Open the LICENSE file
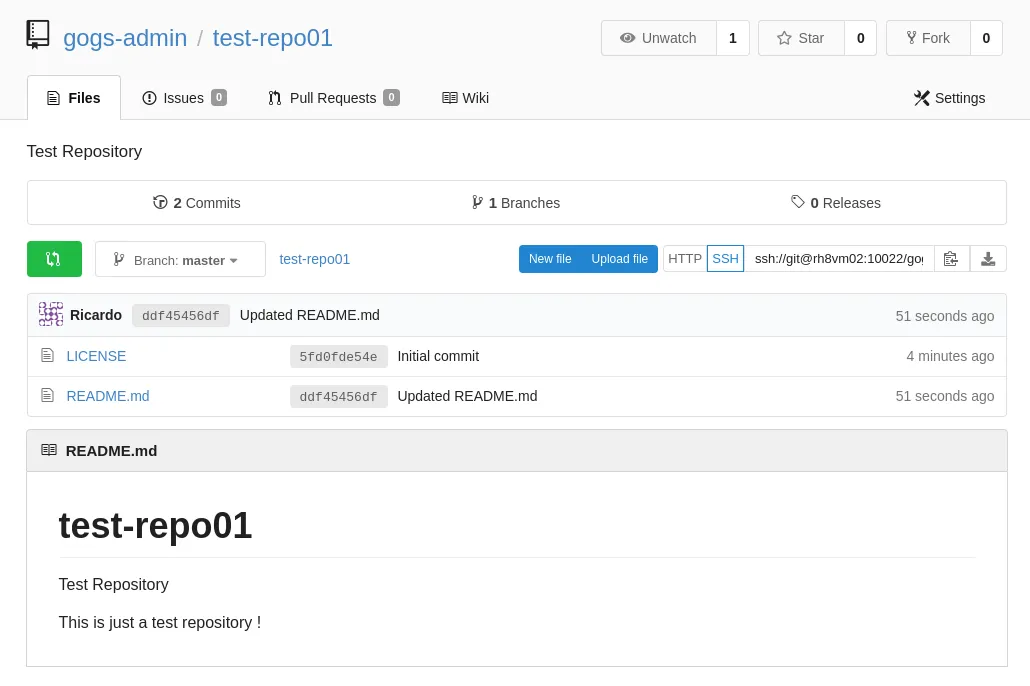Viewport: 1030px width, 686px height. [96, 356]
